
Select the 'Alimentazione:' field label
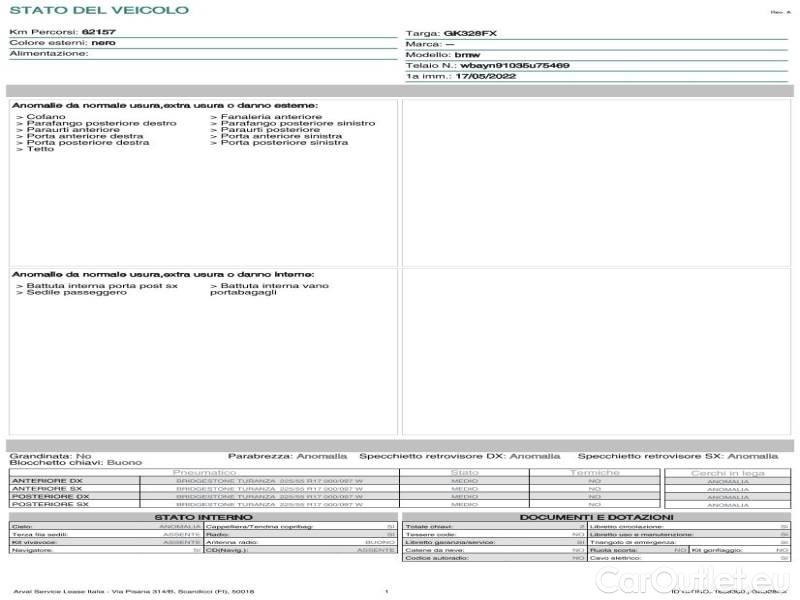pos(49,54)
